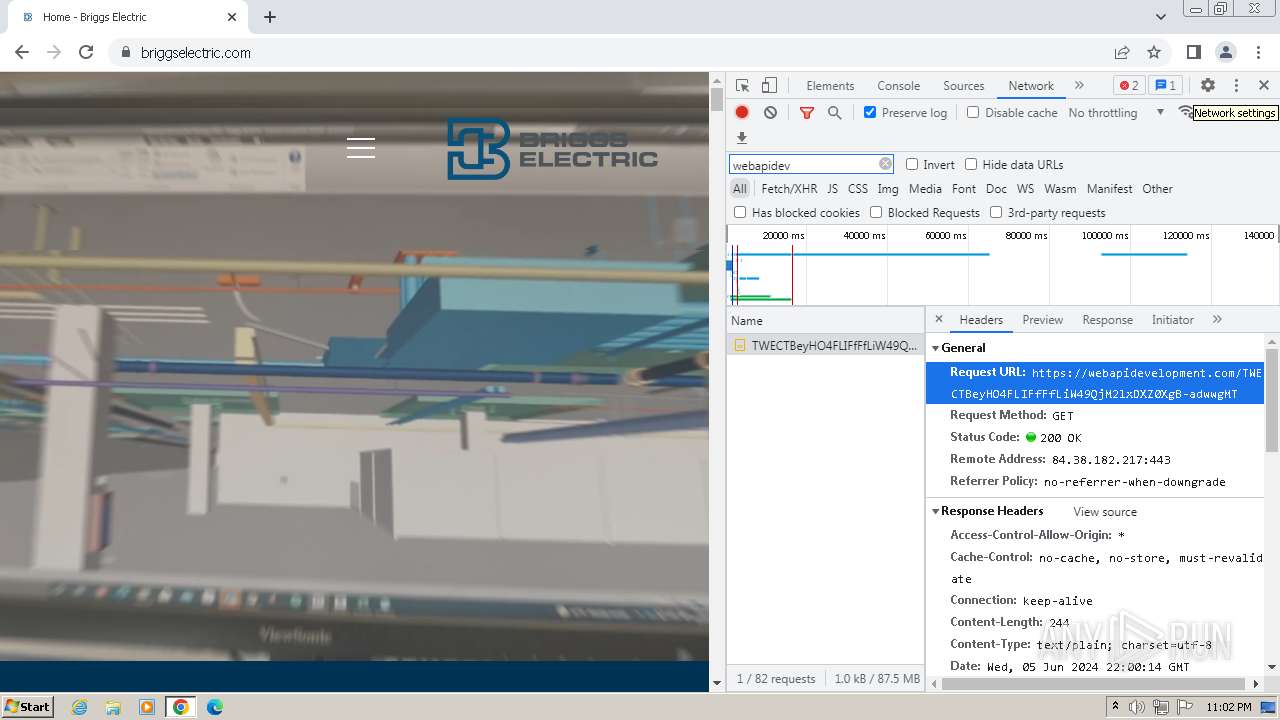View site information lock icon
The height and width of the screenshot is (720, 1280).
point(126,52)
